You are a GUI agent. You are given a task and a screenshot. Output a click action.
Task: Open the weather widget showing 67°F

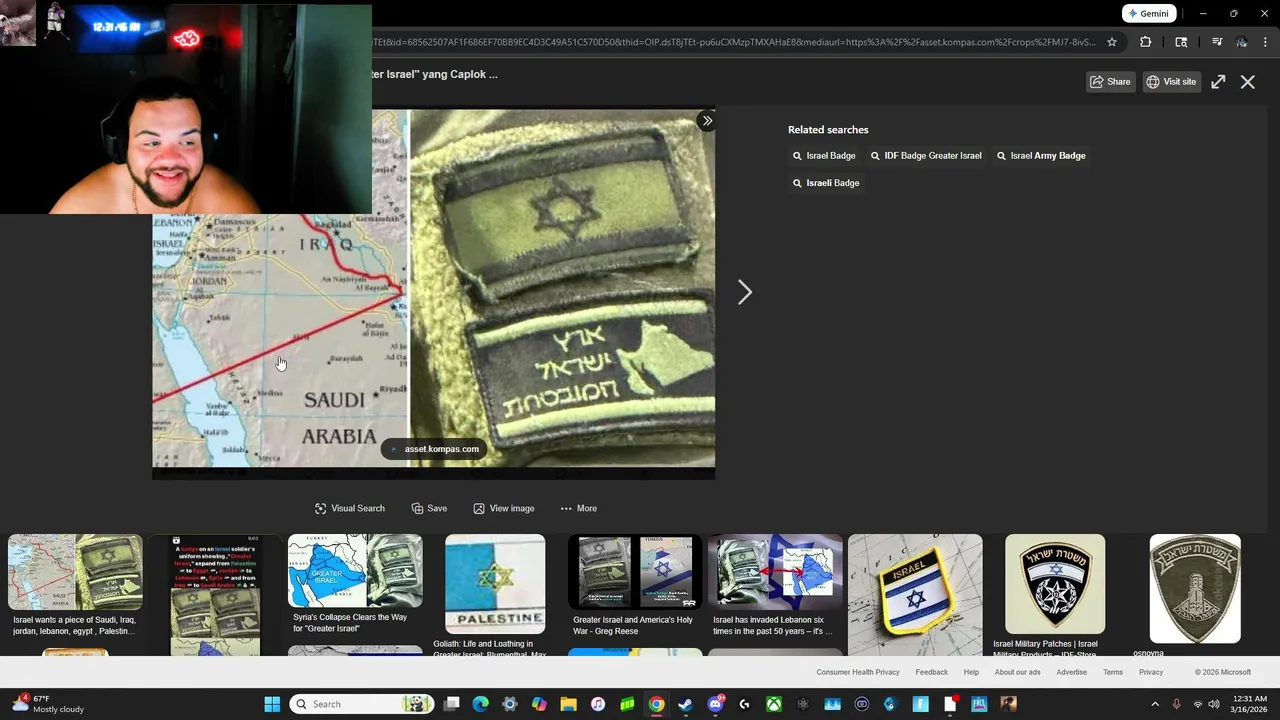tap(48, 704)
